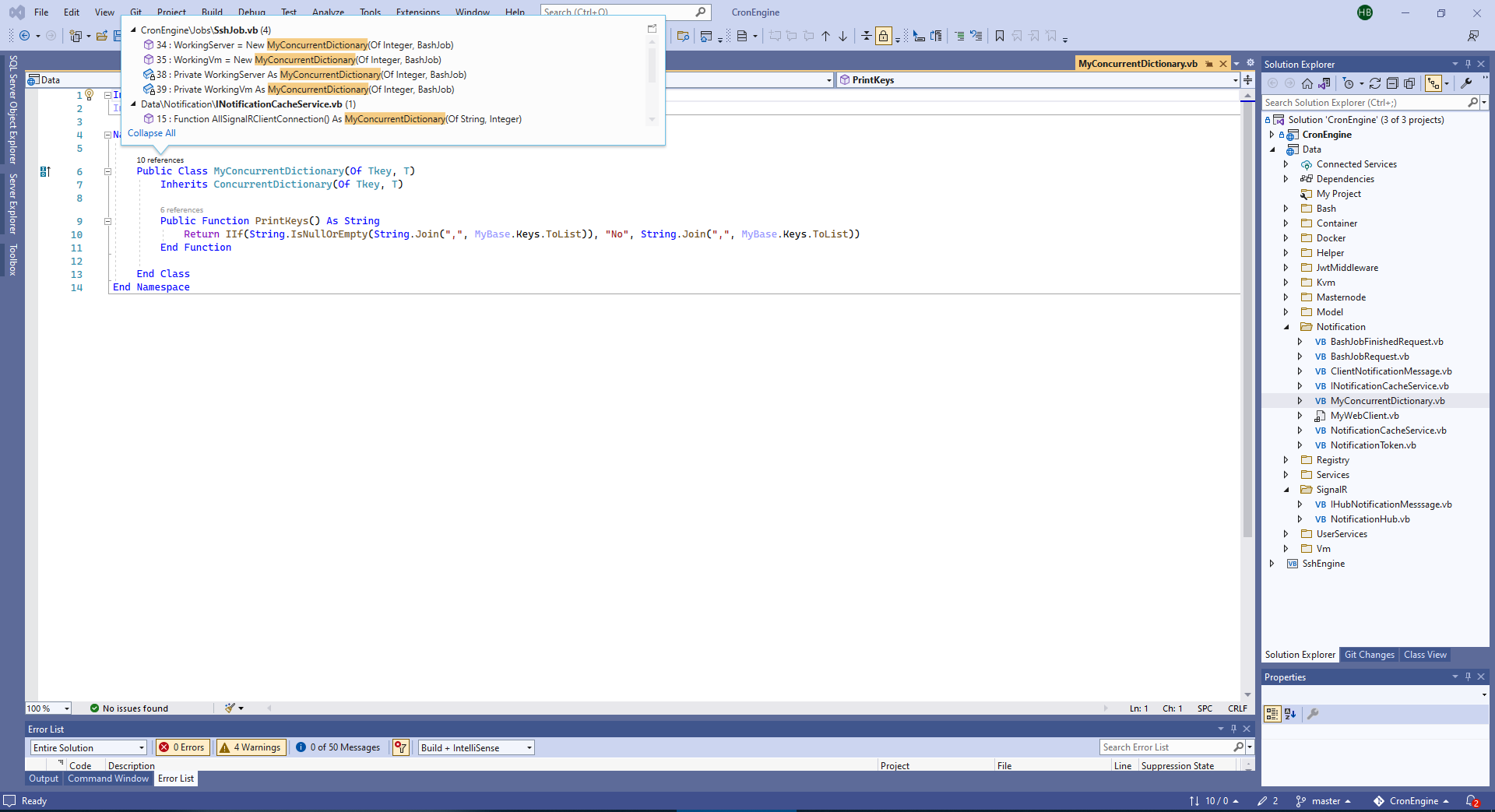Screen dimensions: 1495x812
Task: Toggle the 4 Warnings filter button
Action: pos(251,747)
